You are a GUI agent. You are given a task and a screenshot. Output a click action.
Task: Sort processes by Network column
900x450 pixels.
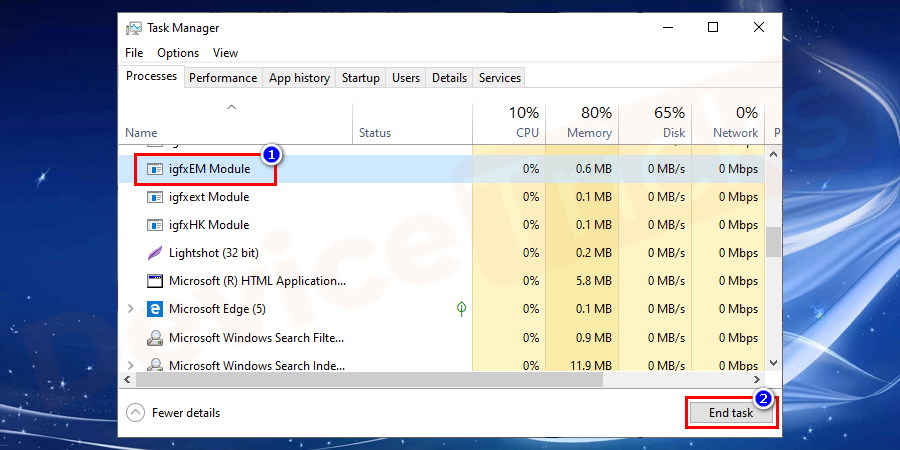point(728,123)
